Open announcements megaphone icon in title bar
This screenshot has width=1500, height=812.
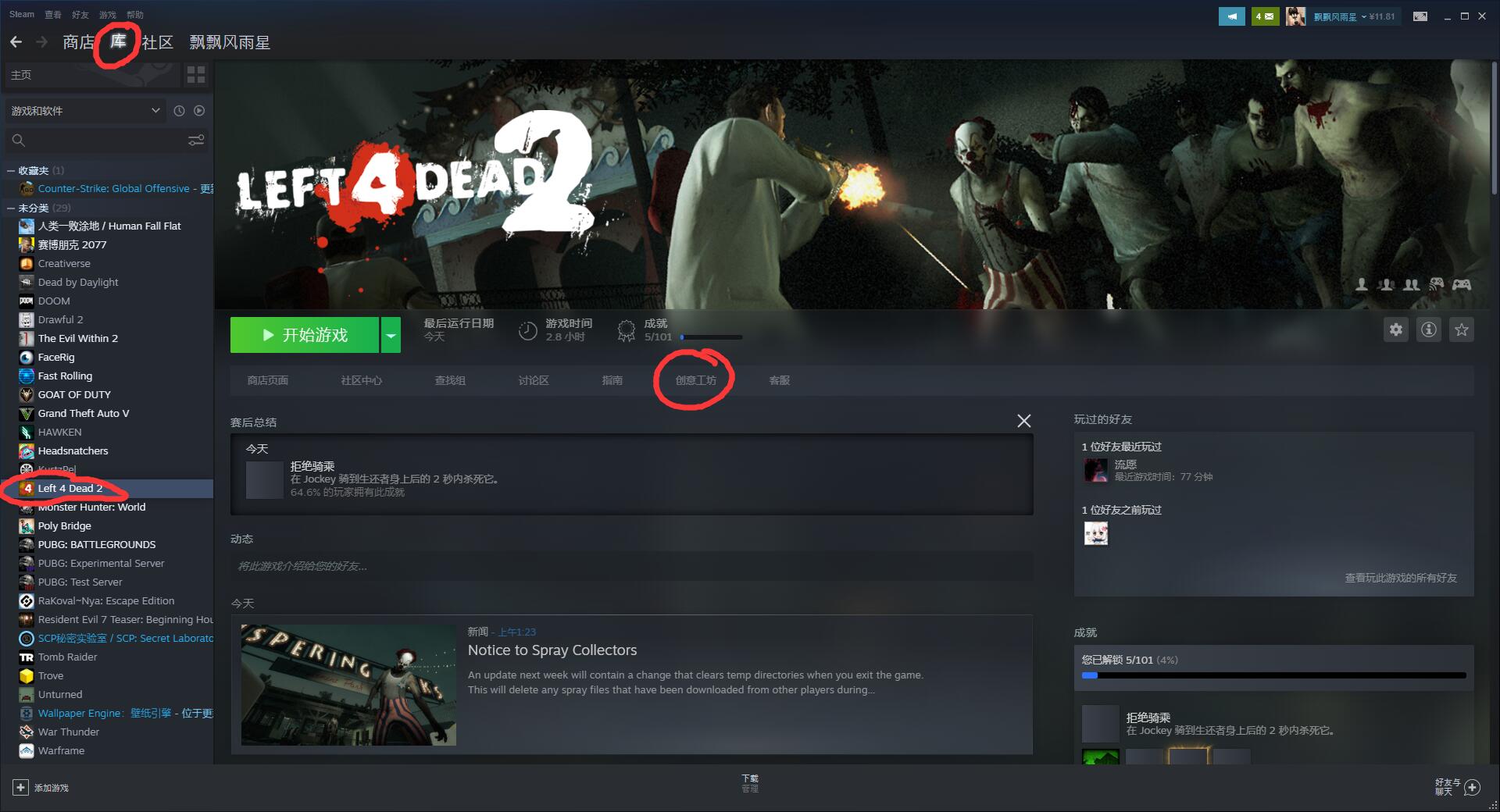(x=1232, y=16)
